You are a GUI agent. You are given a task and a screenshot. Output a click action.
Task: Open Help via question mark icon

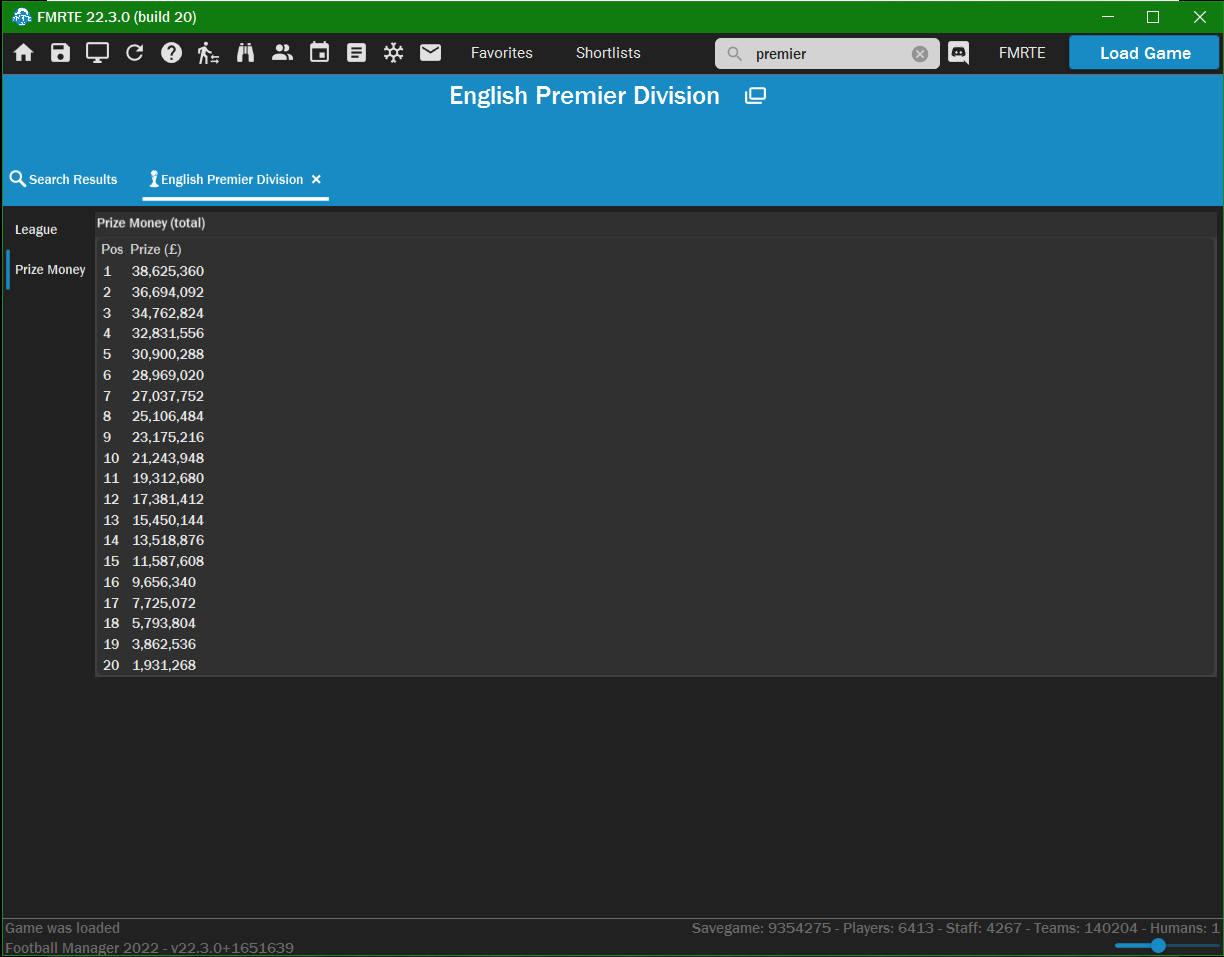(171, 53)
